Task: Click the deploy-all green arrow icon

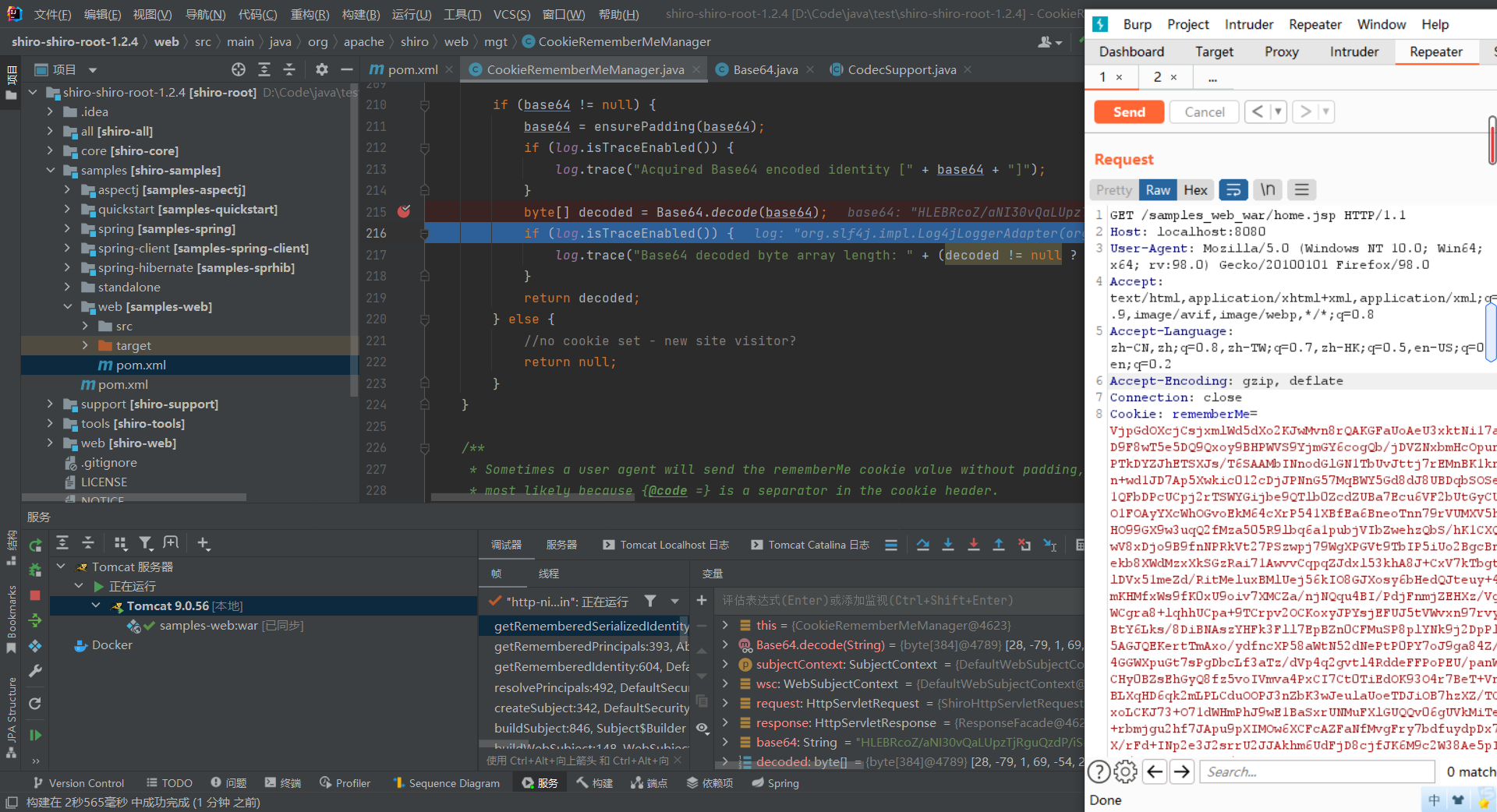Action: coord(35,621)
